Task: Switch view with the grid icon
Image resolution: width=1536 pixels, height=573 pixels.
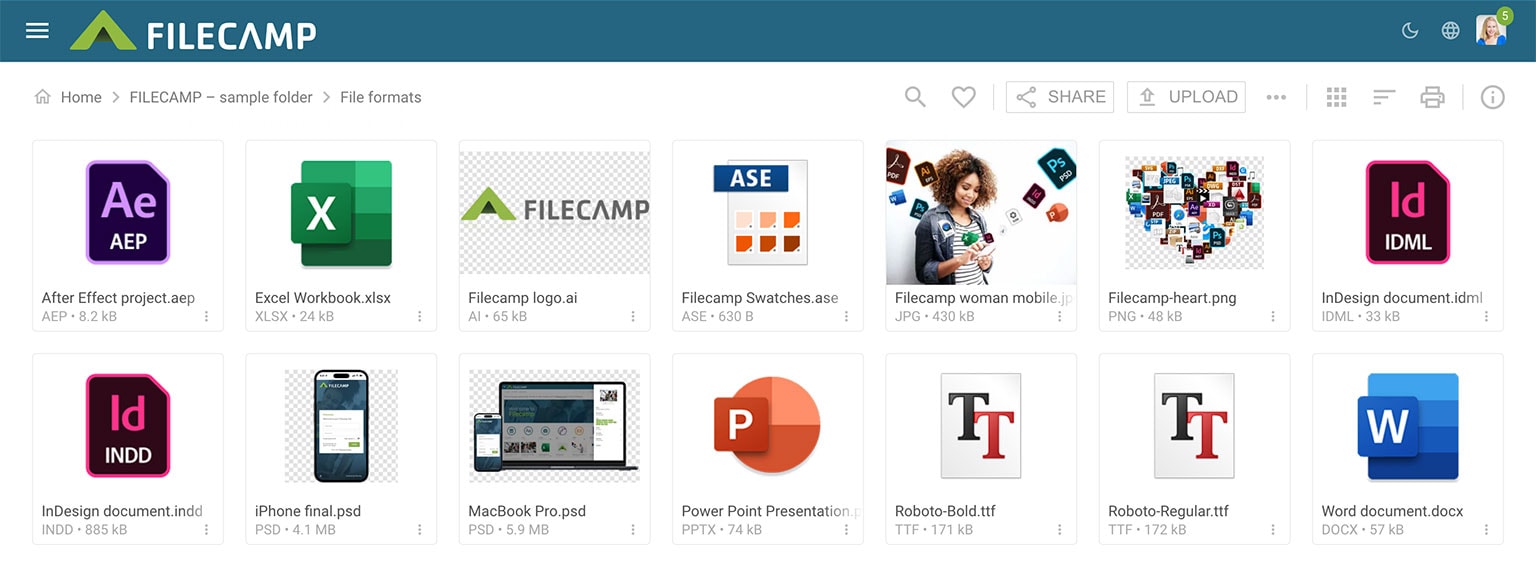Action: click(x=1337, y=97)
